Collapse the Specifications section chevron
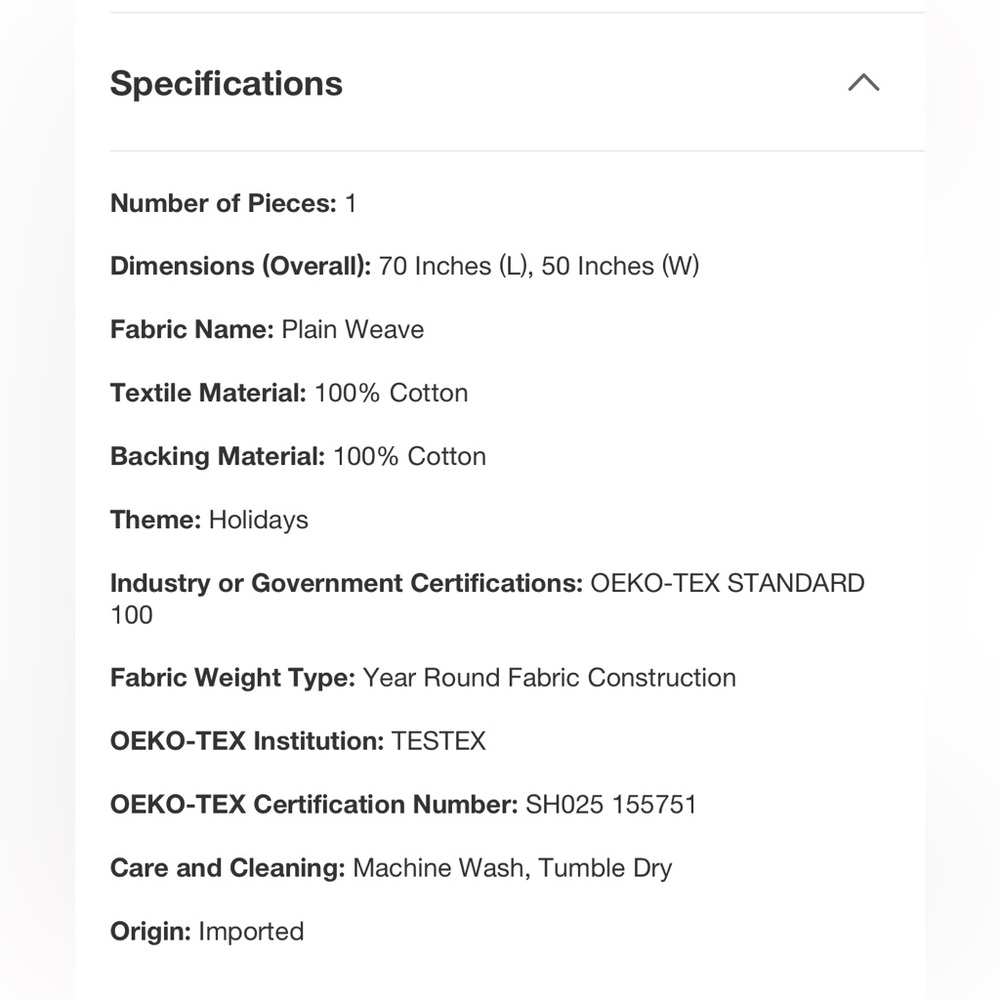 pos(864,83)
